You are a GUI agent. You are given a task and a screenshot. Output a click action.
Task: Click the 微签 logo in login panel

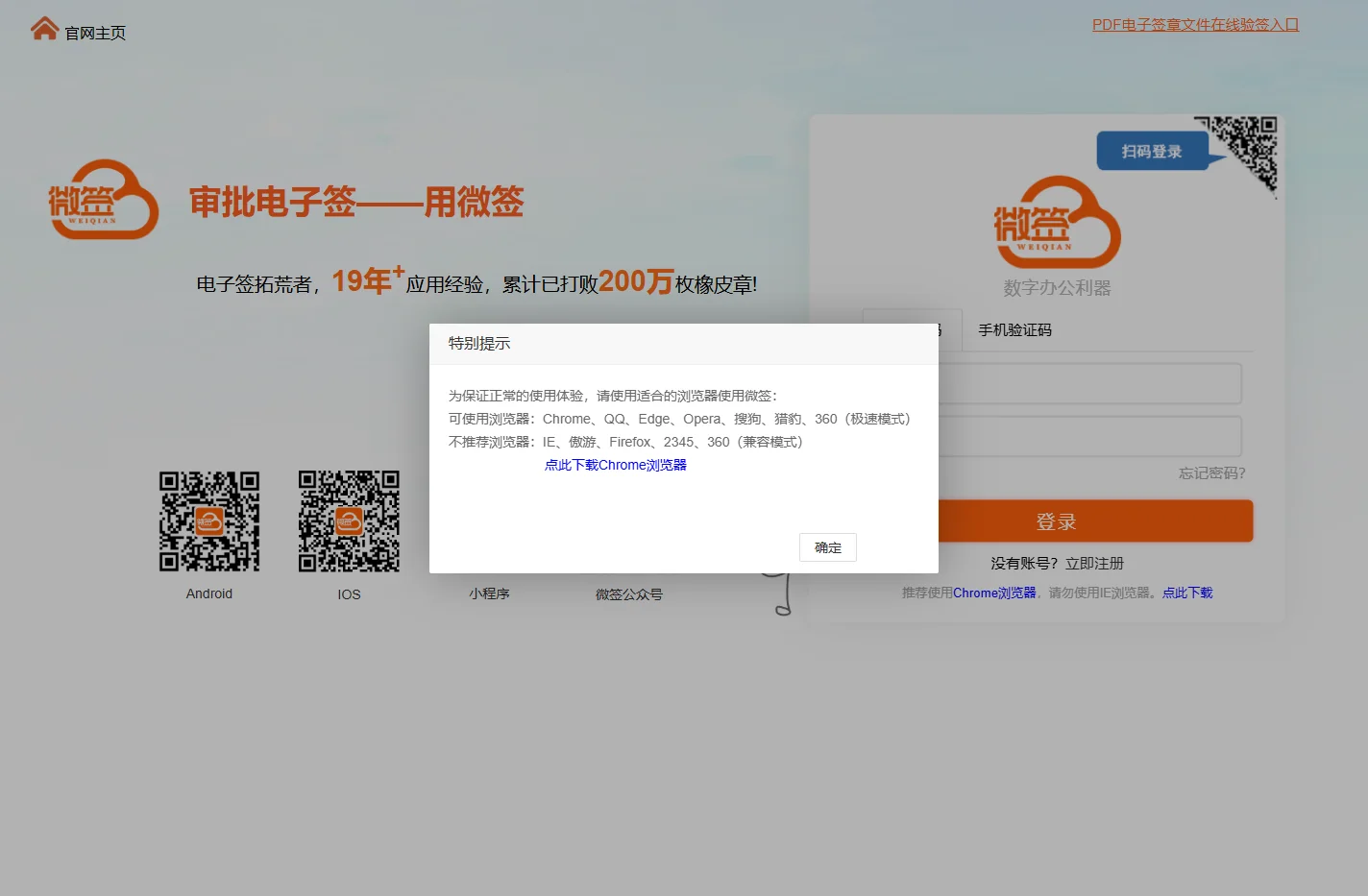click(x=1057, y=223)
